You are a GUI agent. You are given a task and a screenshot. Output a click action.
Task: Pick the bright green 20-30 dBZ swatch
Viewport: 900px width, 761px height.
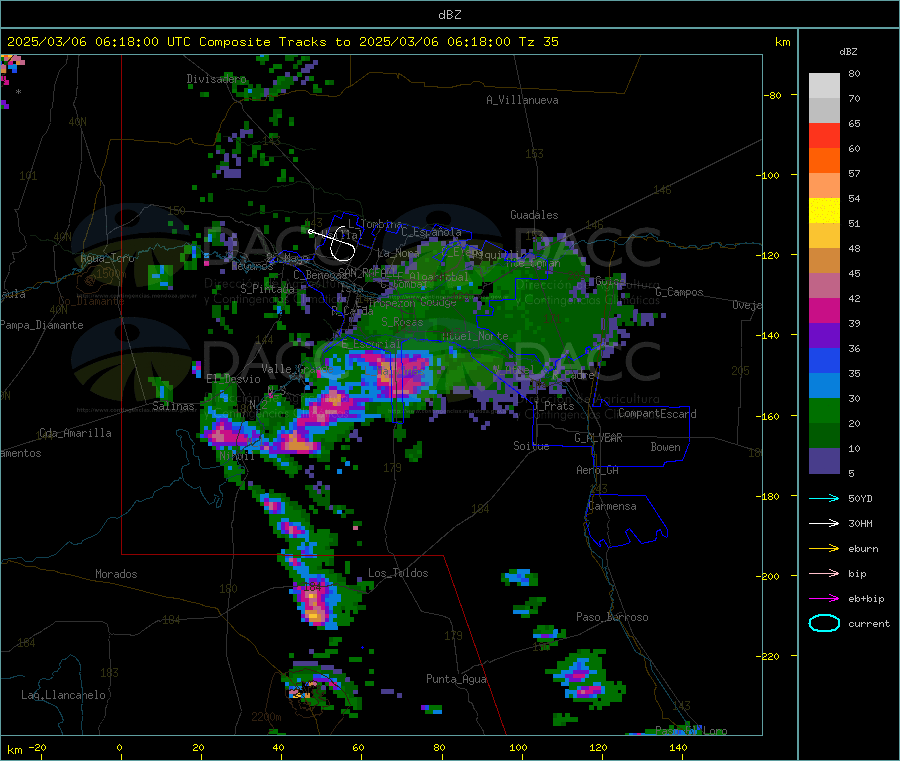click(x=824, y=411)
